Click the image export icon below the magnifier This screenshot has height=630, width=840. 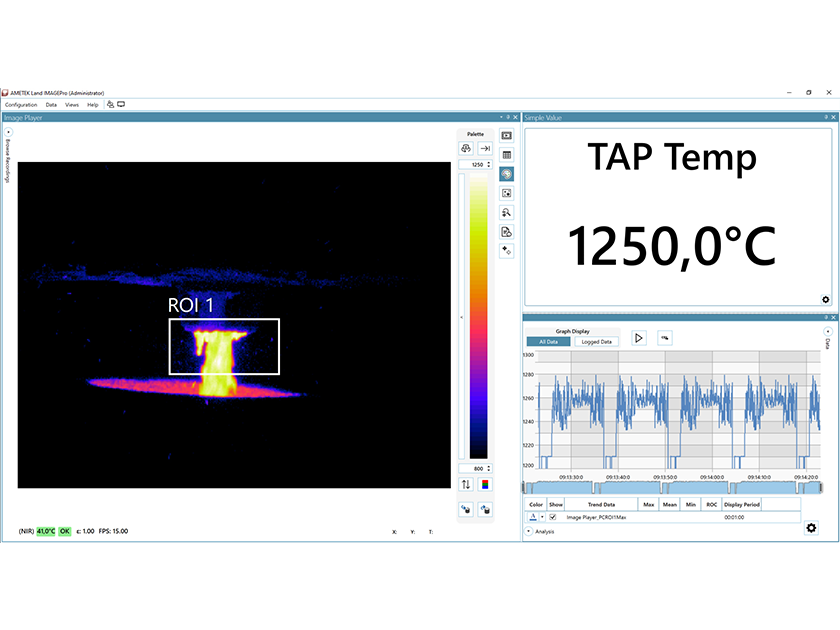506,231
